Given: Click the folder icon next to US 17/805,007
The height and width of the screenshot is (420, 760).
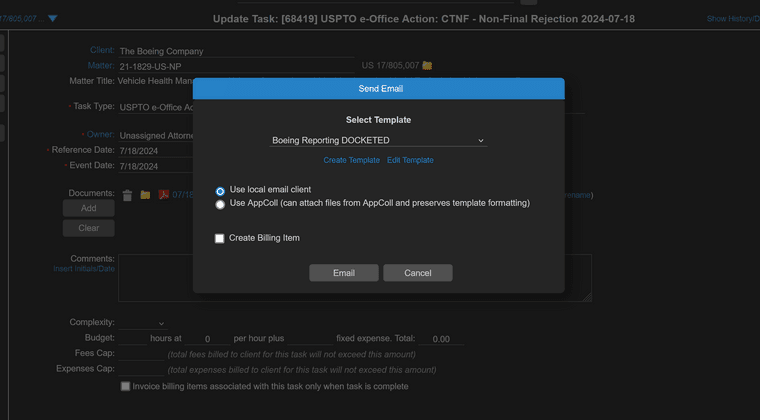Looking at the screenshot, I should (427, 66).
